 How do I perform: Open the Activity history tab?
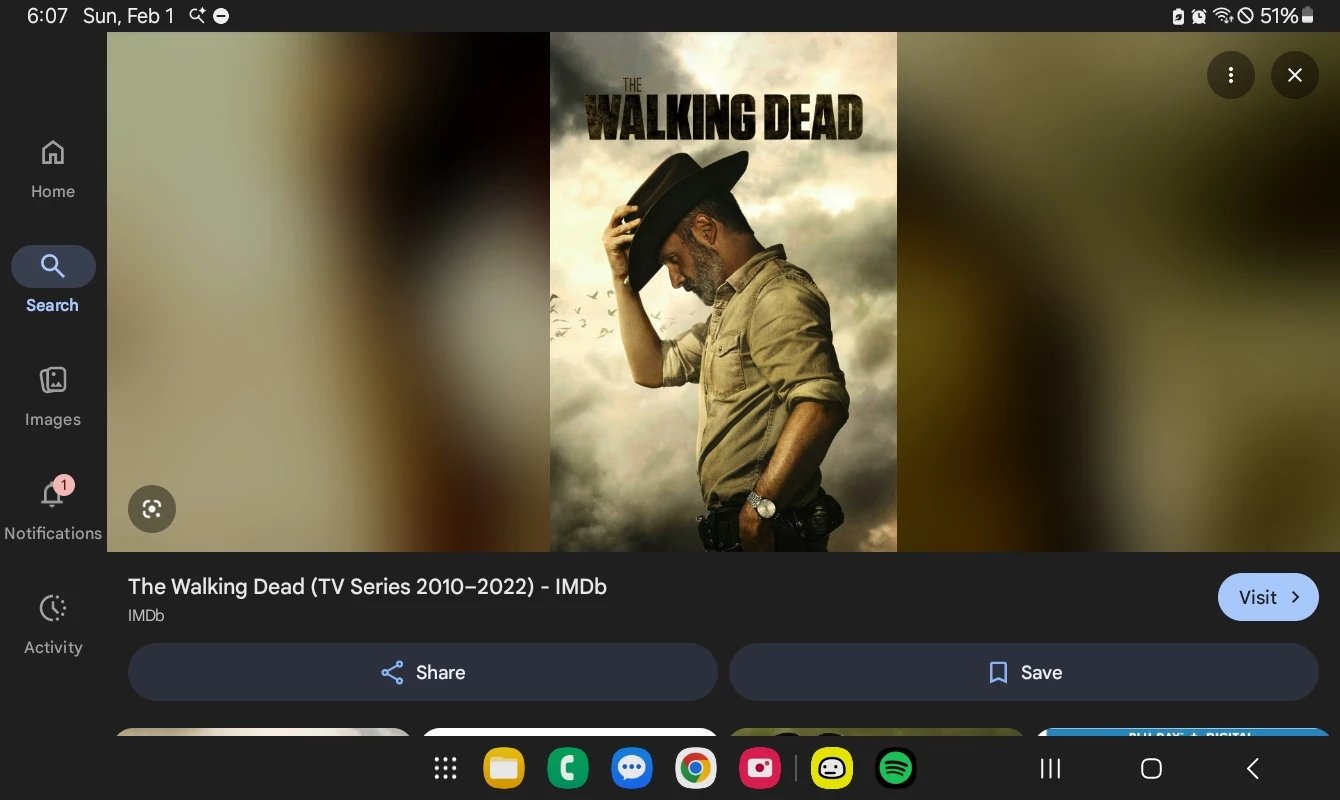pos(53,623)
